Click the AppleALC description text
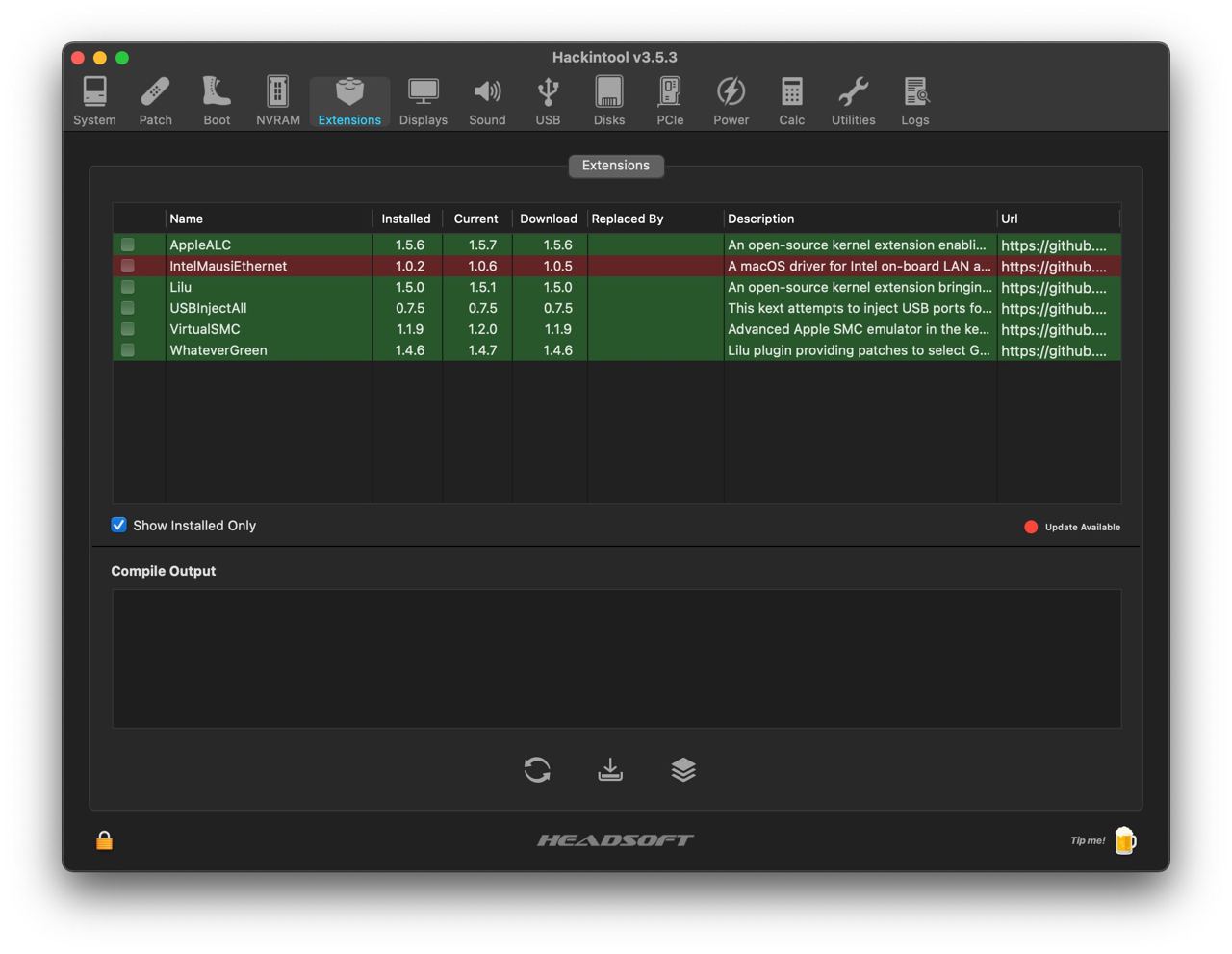Viewport: 1232px width, 954px height. (x=857, y=245)
